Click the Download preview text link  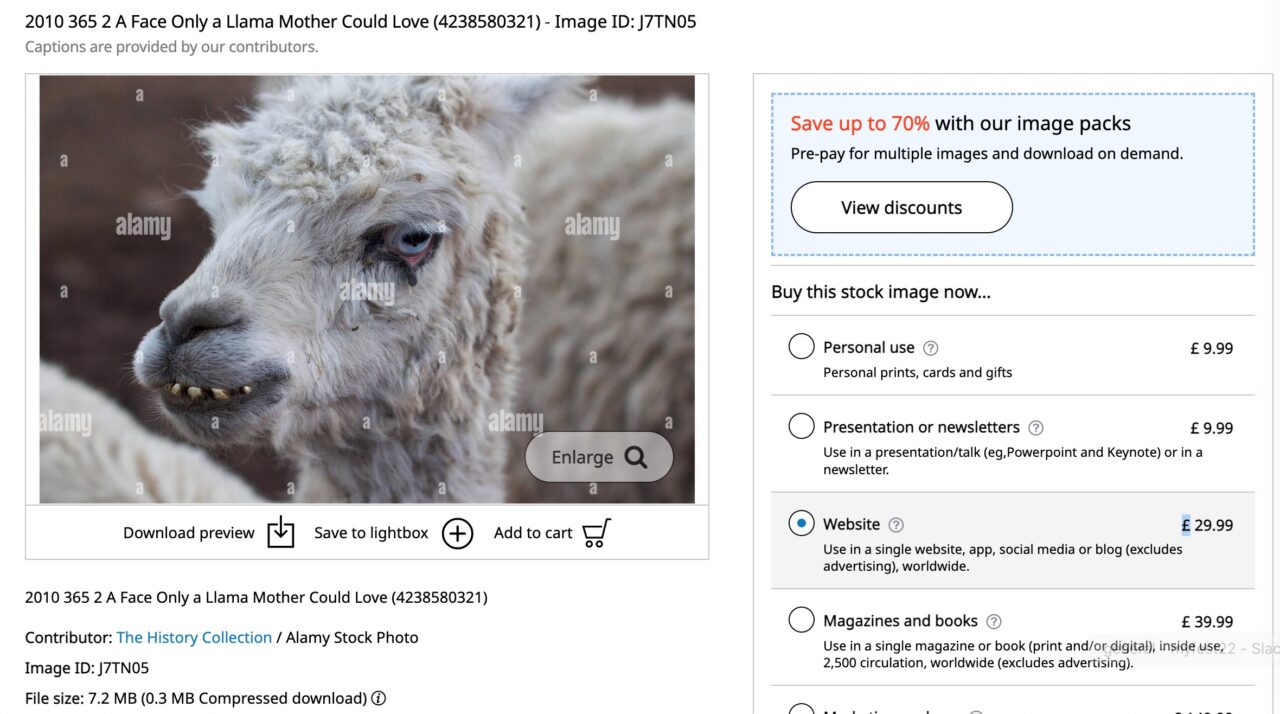pyautogui.click(x=189, y=533)
